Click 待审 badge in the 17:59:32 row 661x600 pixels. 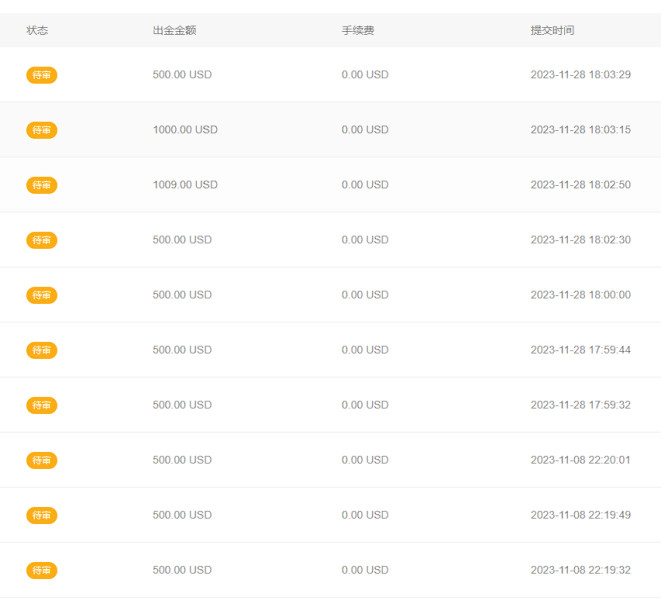tap(42, 405)
